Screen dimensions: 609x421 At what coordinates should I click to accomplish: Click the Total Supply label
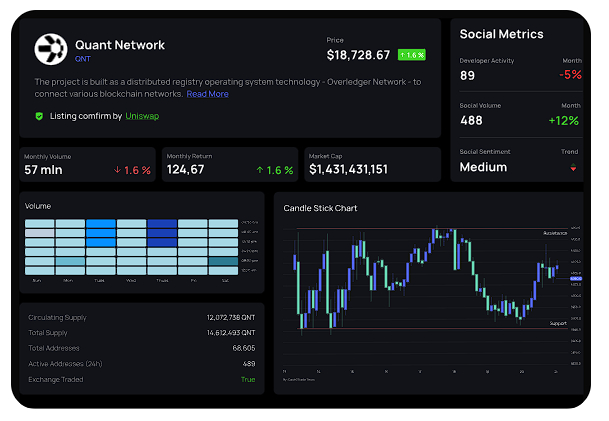[x=48, y=333]
